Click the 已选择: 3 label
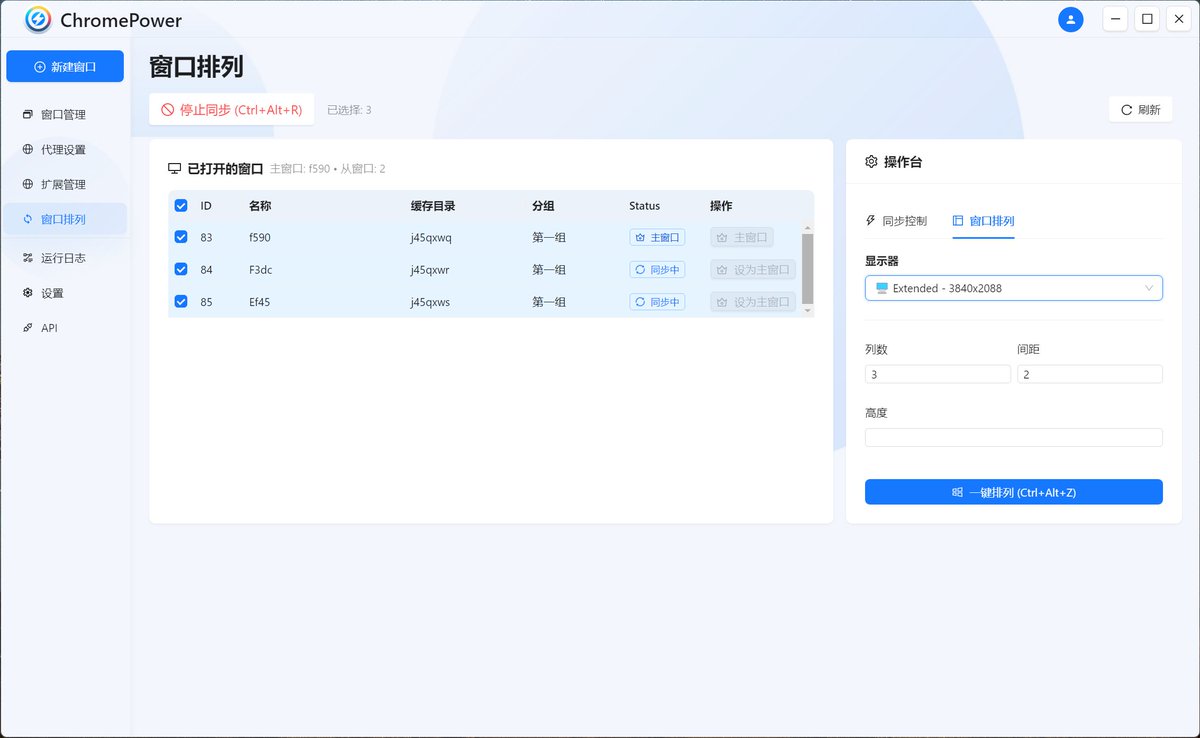The width and height of the screenshot is (1200, 738). (349, 110)
